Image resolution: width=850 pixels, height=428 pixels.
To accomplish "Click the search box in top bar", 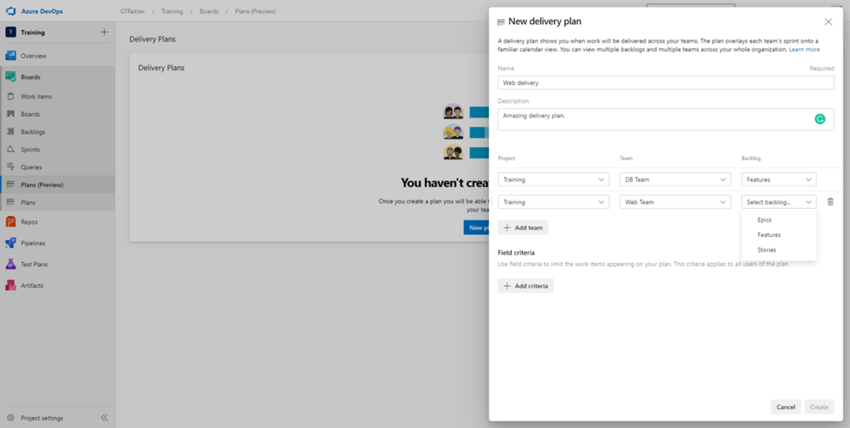I will tap(690, 5).
